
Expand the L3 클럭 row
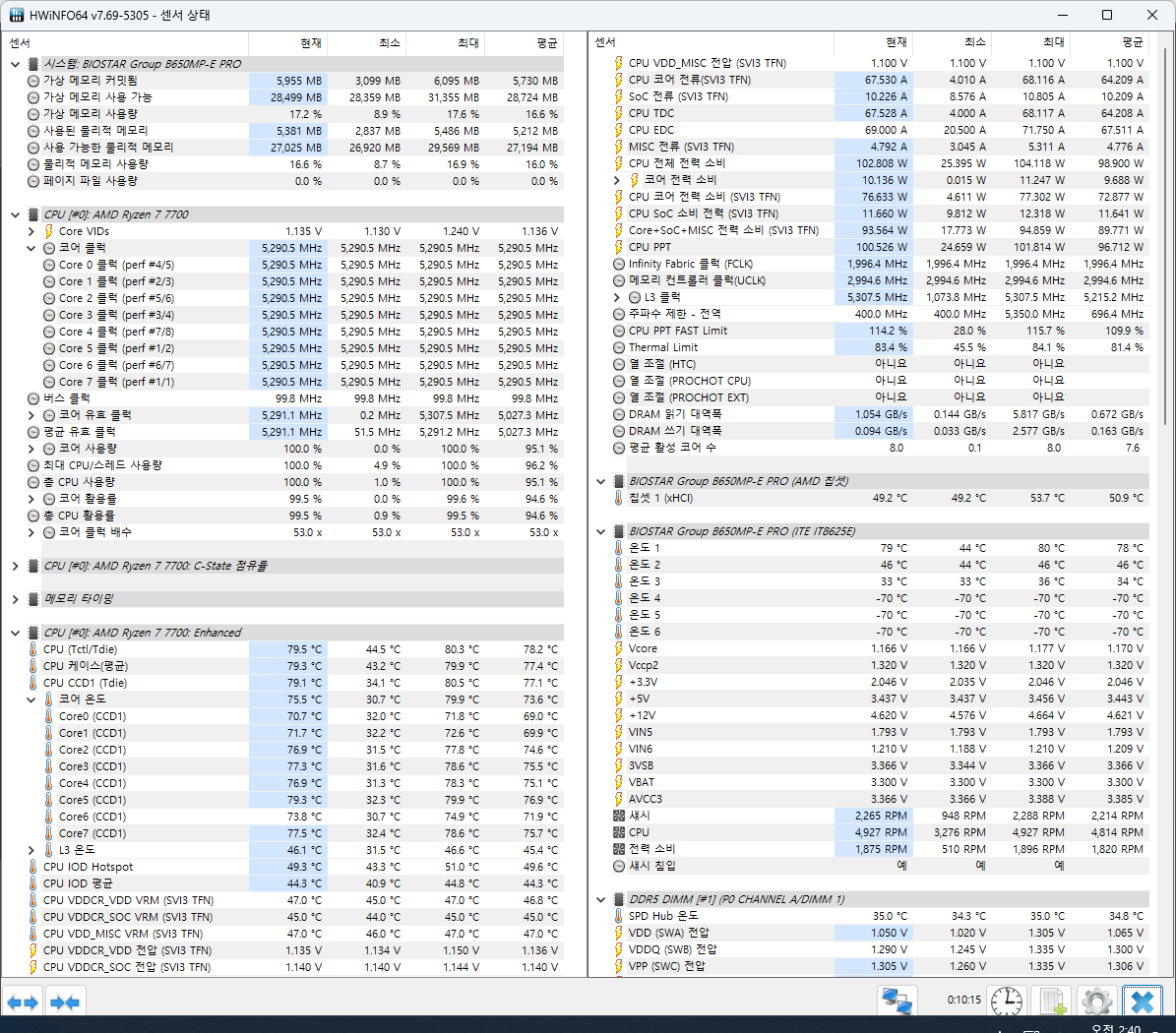coord(616,298)
